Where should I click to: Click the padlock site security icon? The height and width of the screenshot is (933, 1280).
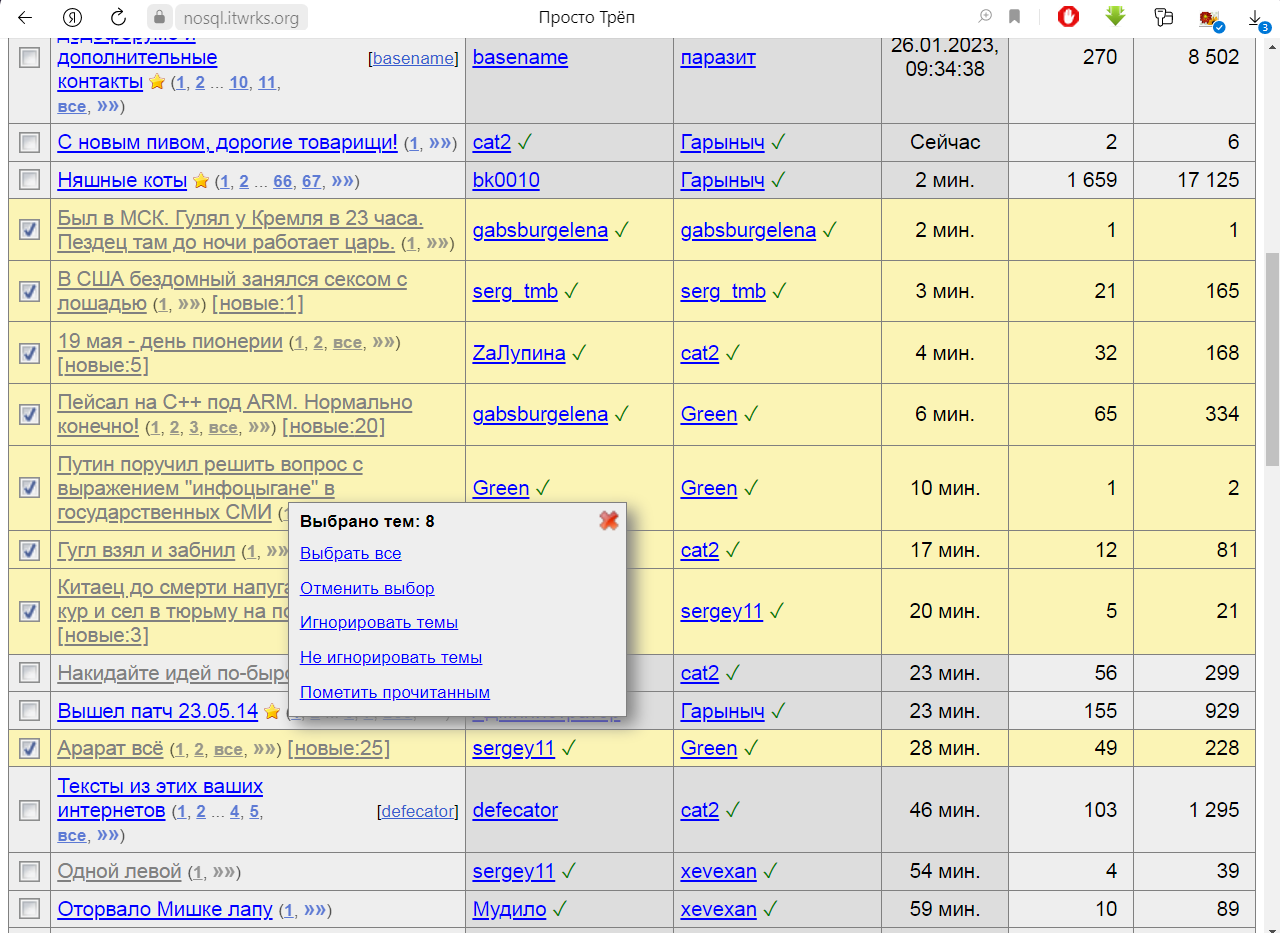(x=159, y=18)
